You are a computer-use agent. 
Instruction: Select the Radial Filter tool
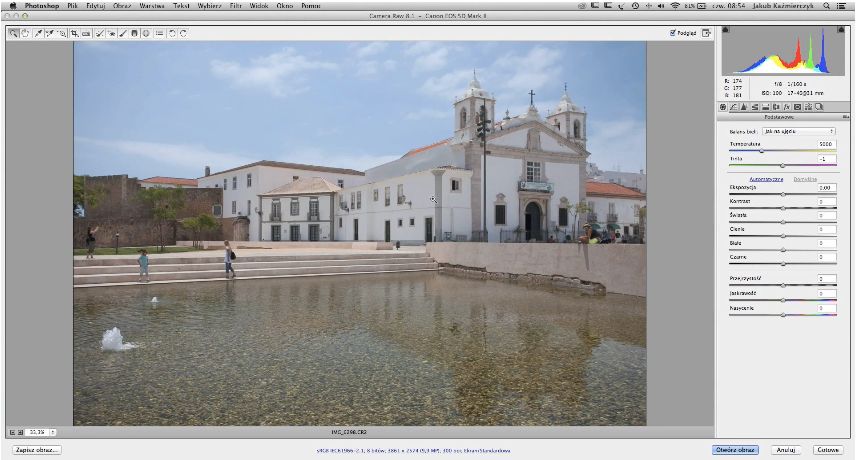click(x=146, y=33)
